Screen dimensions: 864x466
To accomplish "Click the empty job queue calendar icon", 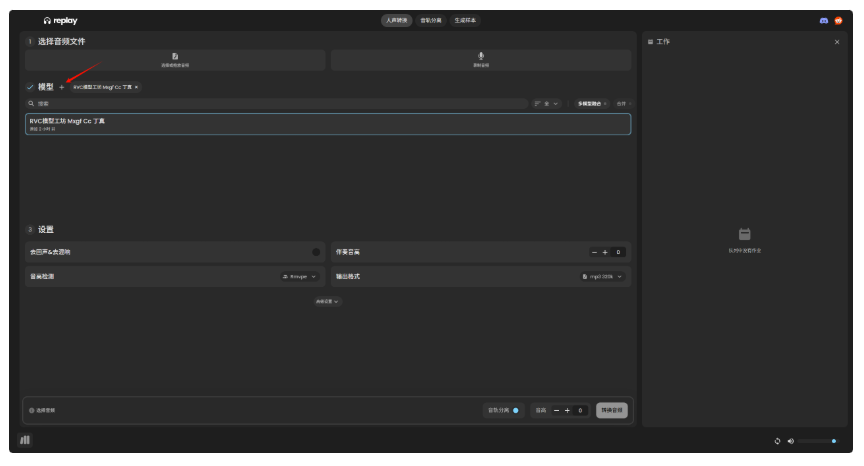I will coord(744,234).
